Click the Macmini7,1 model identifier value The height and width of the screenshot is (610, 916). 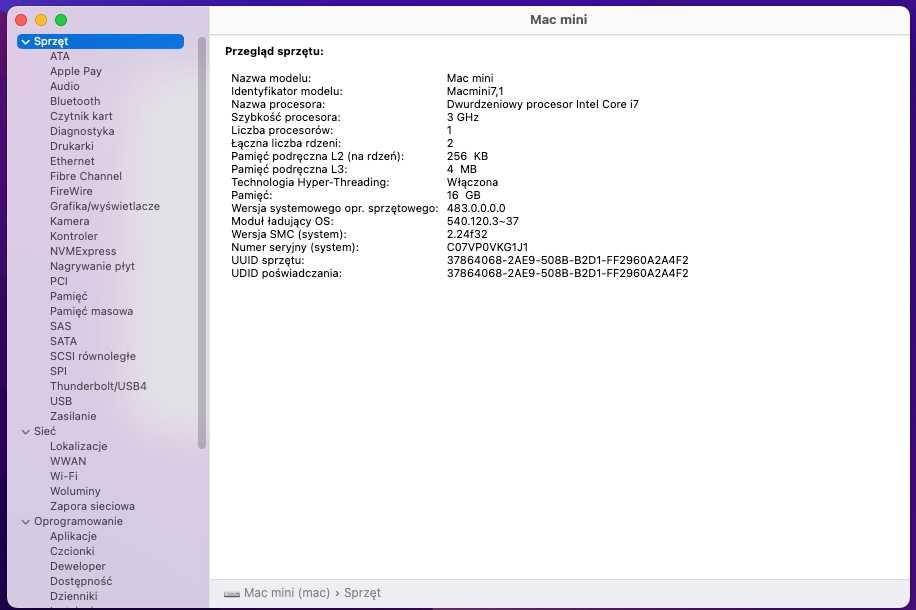pos(475,91)
